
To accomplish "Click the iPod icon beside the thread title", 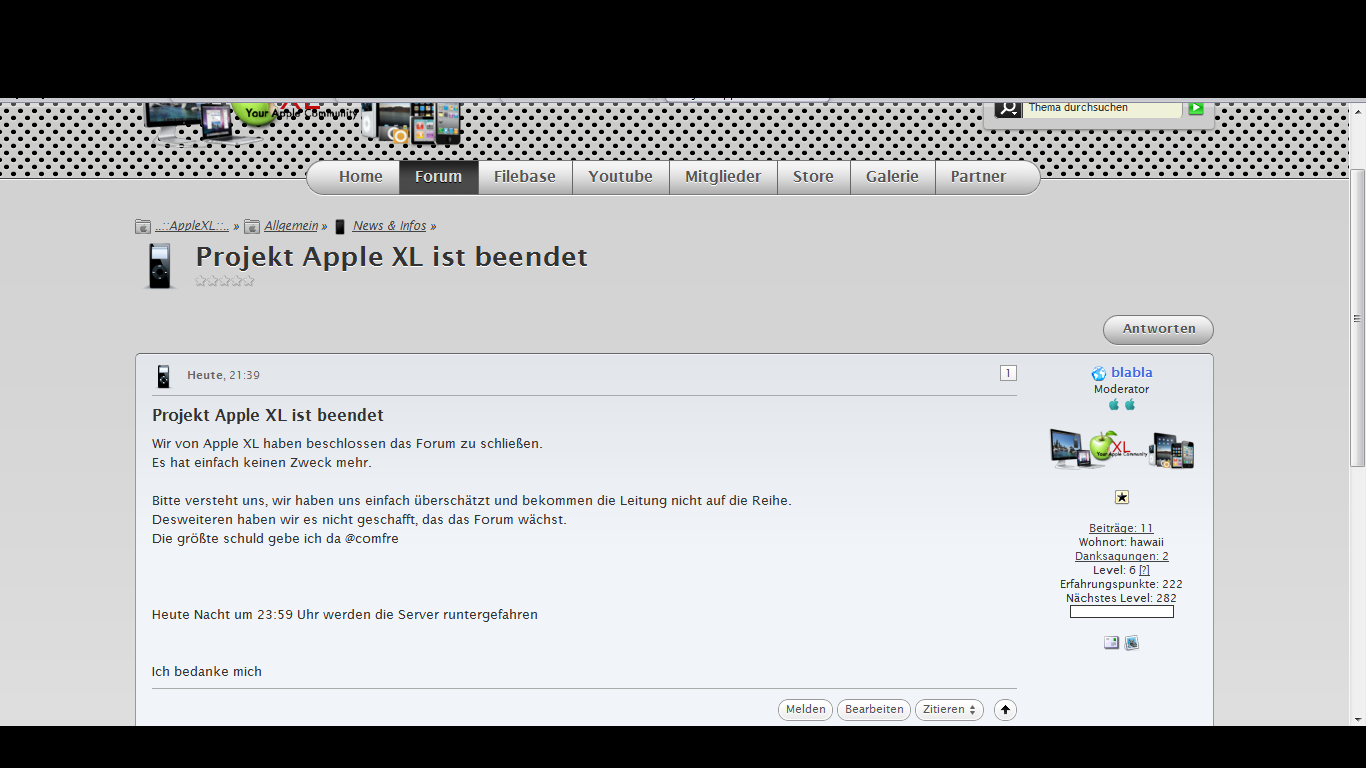I will pyautogui.click(x=159, y=266).
